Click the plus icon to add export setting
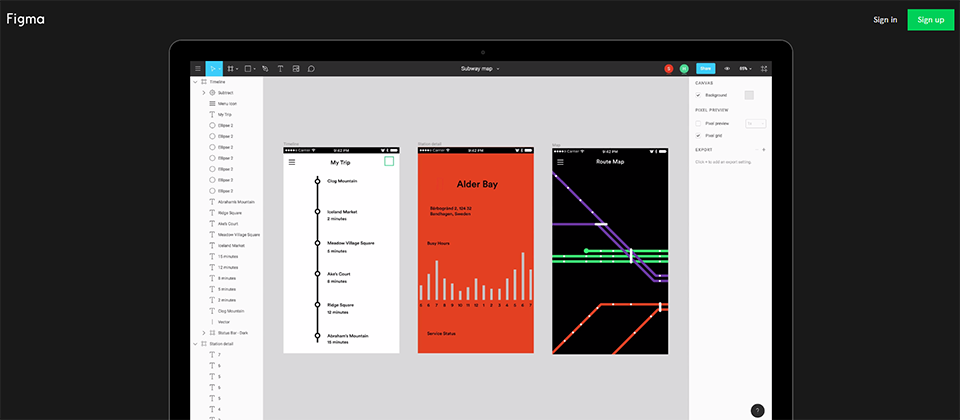The height and width of the screenshot is (420, 960). [x=764, y=149]
